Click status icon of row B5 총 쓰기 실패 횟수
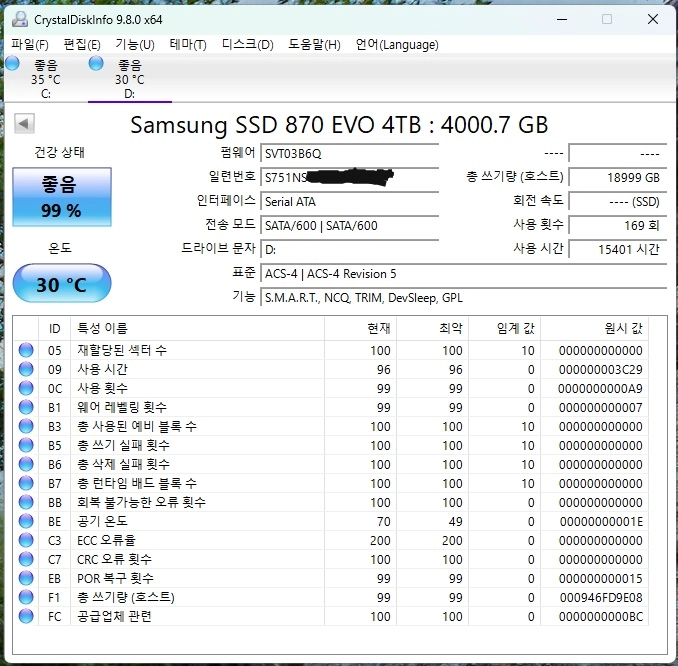Screen dimensions: 678x666 [x=26, y=445]
